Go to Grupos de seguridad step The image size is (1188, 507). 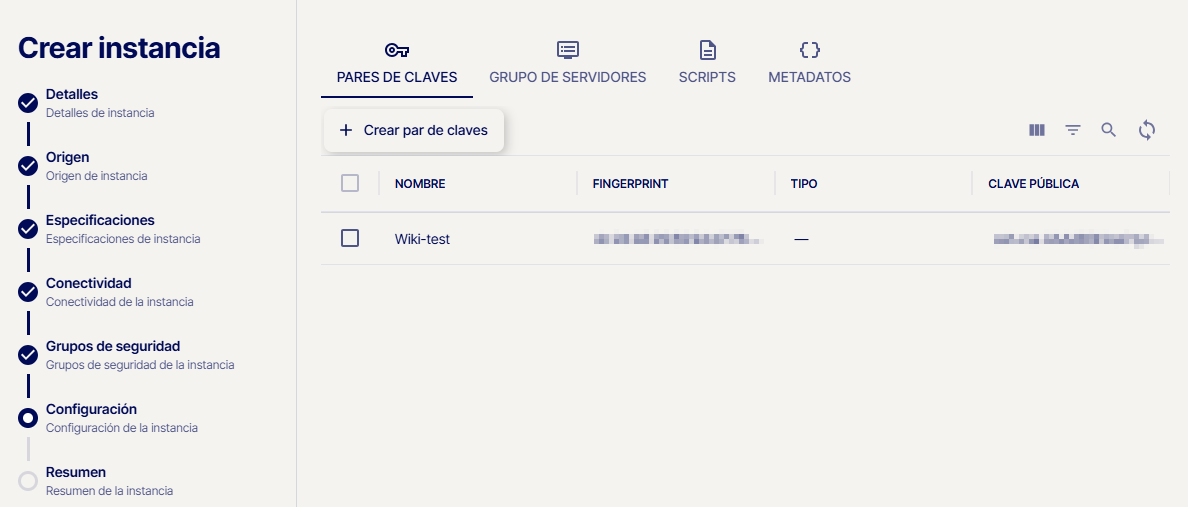(x=113, y=347)
